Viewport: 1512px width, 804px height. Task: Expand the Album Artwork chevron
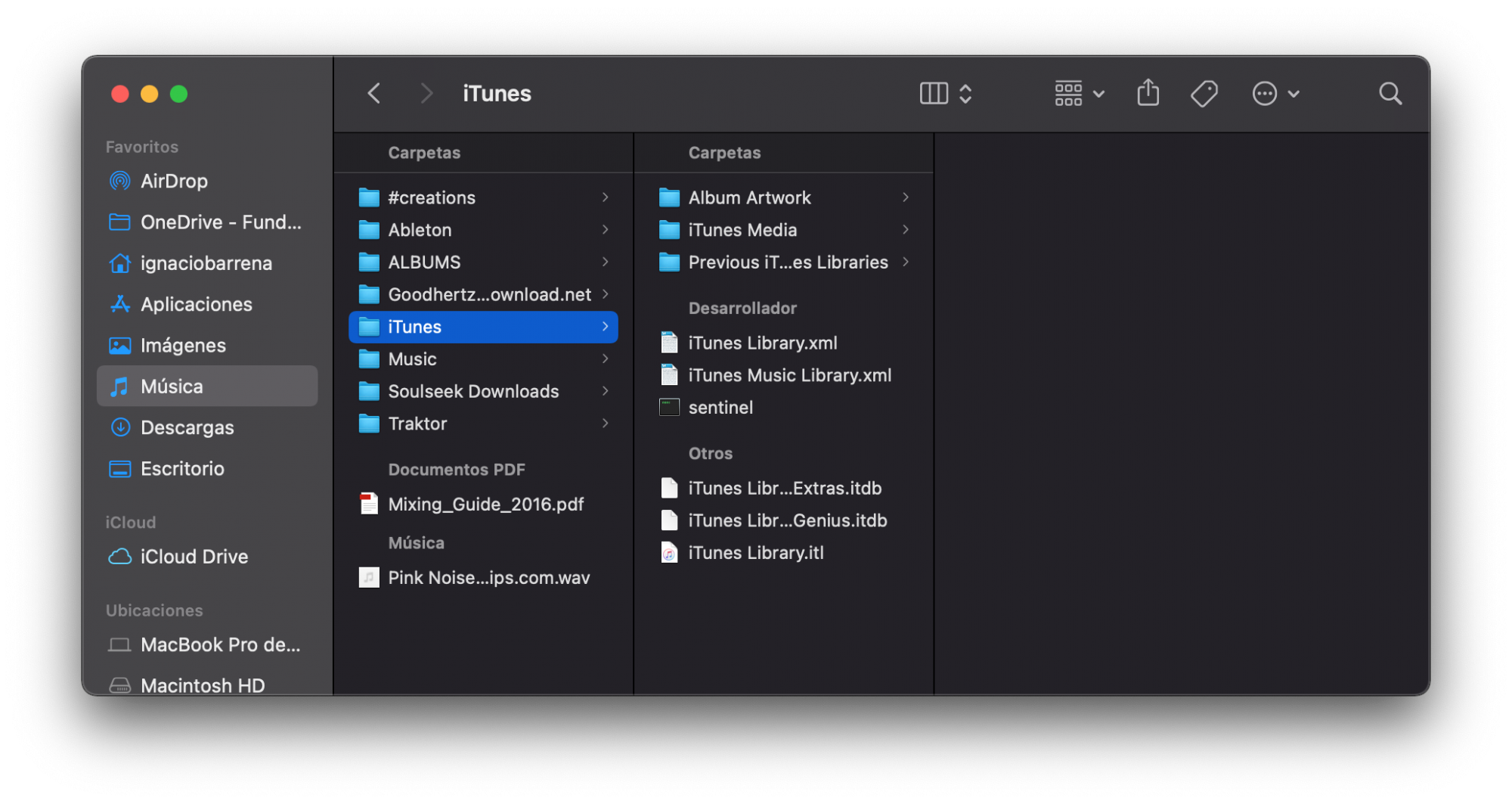906,197
